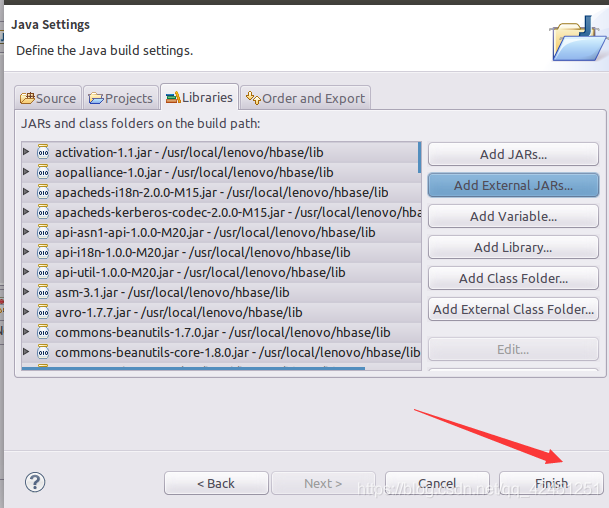
Task: Select aopalliance-1.0.jar entry text
Action: point(194,172)
